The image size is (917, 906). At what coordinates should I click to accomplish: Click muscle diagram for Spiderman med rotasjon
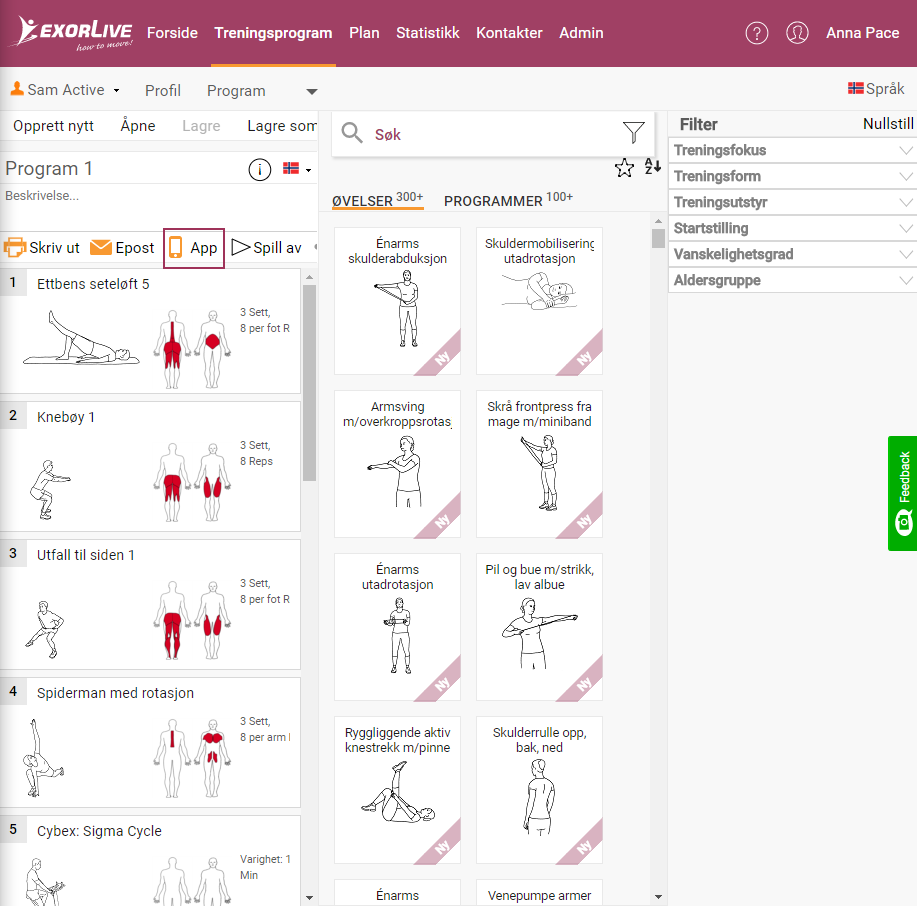click(x=192, y=758)
